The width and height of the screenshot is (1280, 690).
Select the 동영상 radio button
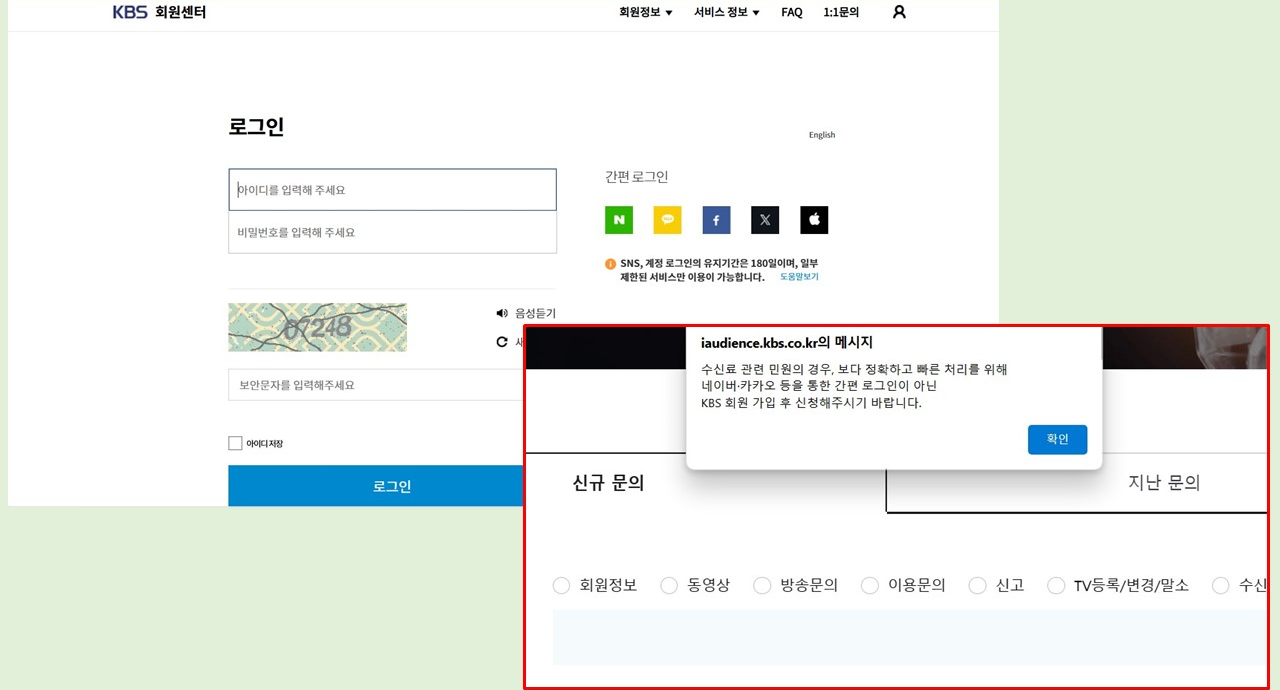click(669, 585)
